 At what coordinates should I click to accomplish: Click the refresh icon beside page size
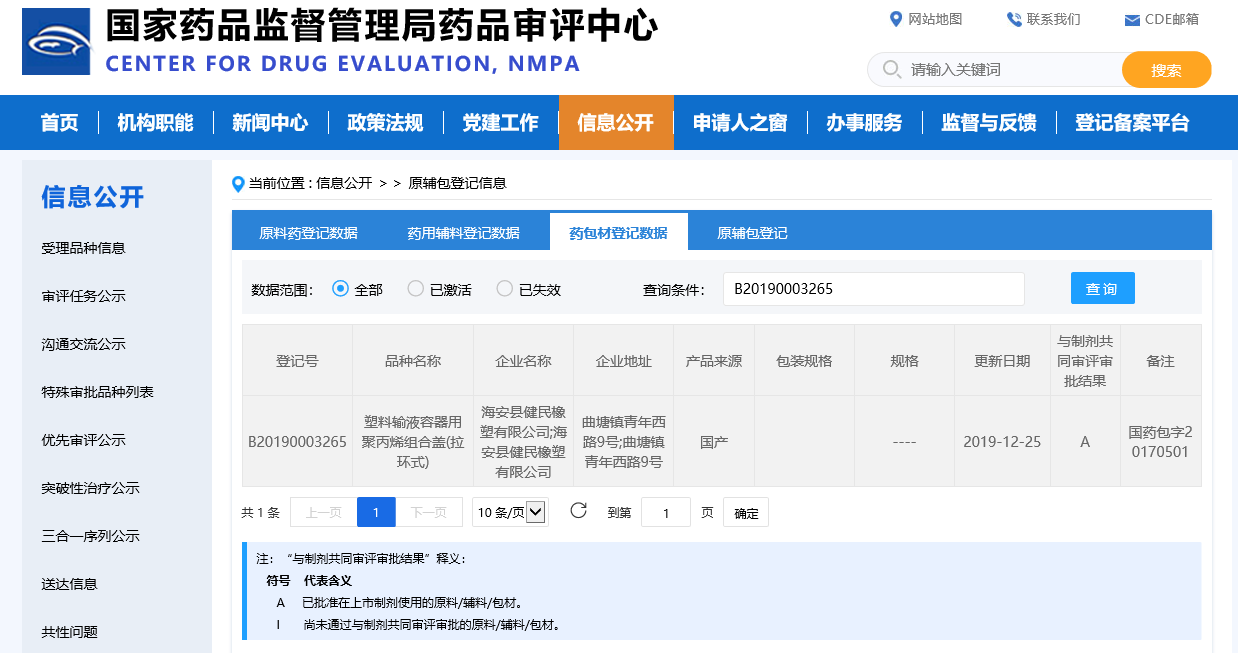[x=578, y=511]
